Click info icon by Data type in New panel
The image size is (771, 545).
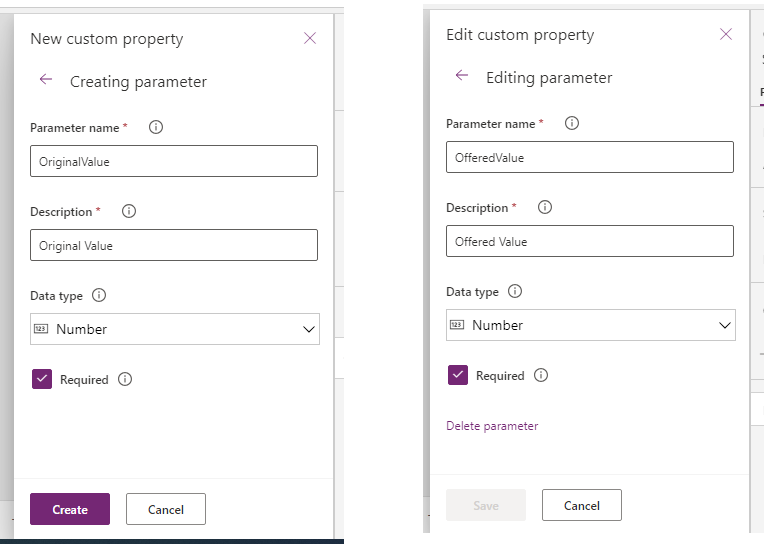pos(99,296)
